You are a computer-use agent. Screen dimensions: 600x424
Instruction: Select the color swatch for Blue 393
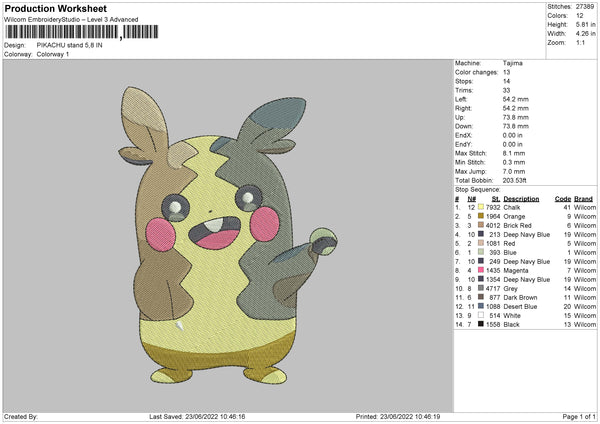click(x=481, y=252)
